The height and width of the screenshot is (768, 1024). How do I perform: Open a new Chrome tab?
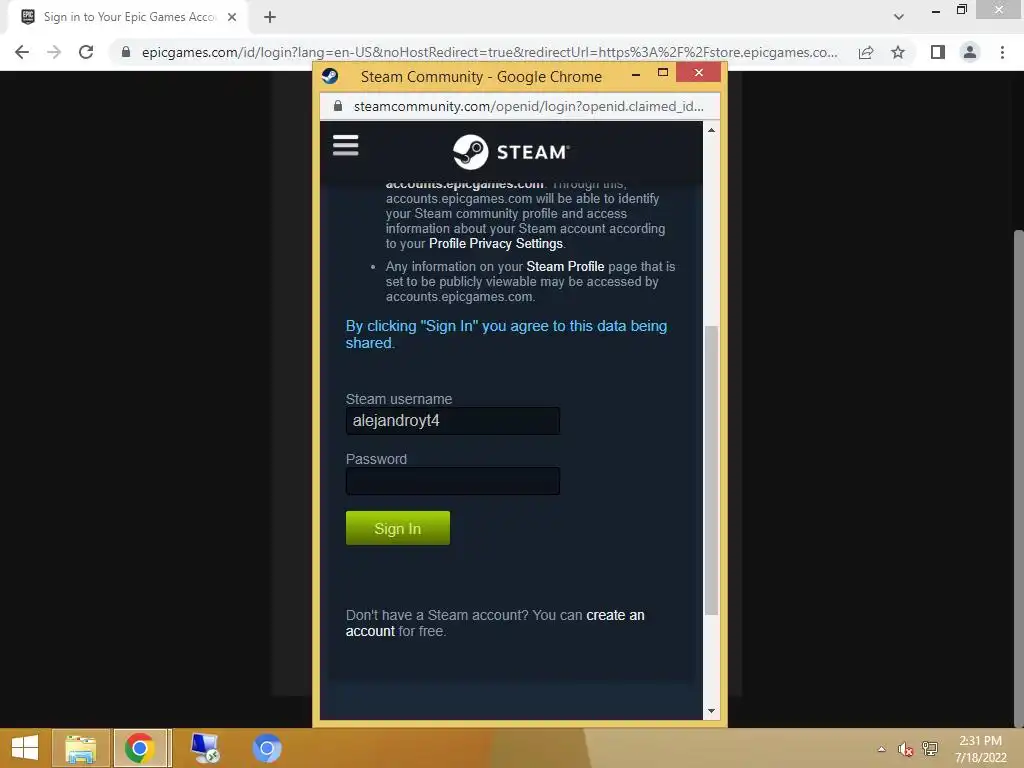point(270,17)
